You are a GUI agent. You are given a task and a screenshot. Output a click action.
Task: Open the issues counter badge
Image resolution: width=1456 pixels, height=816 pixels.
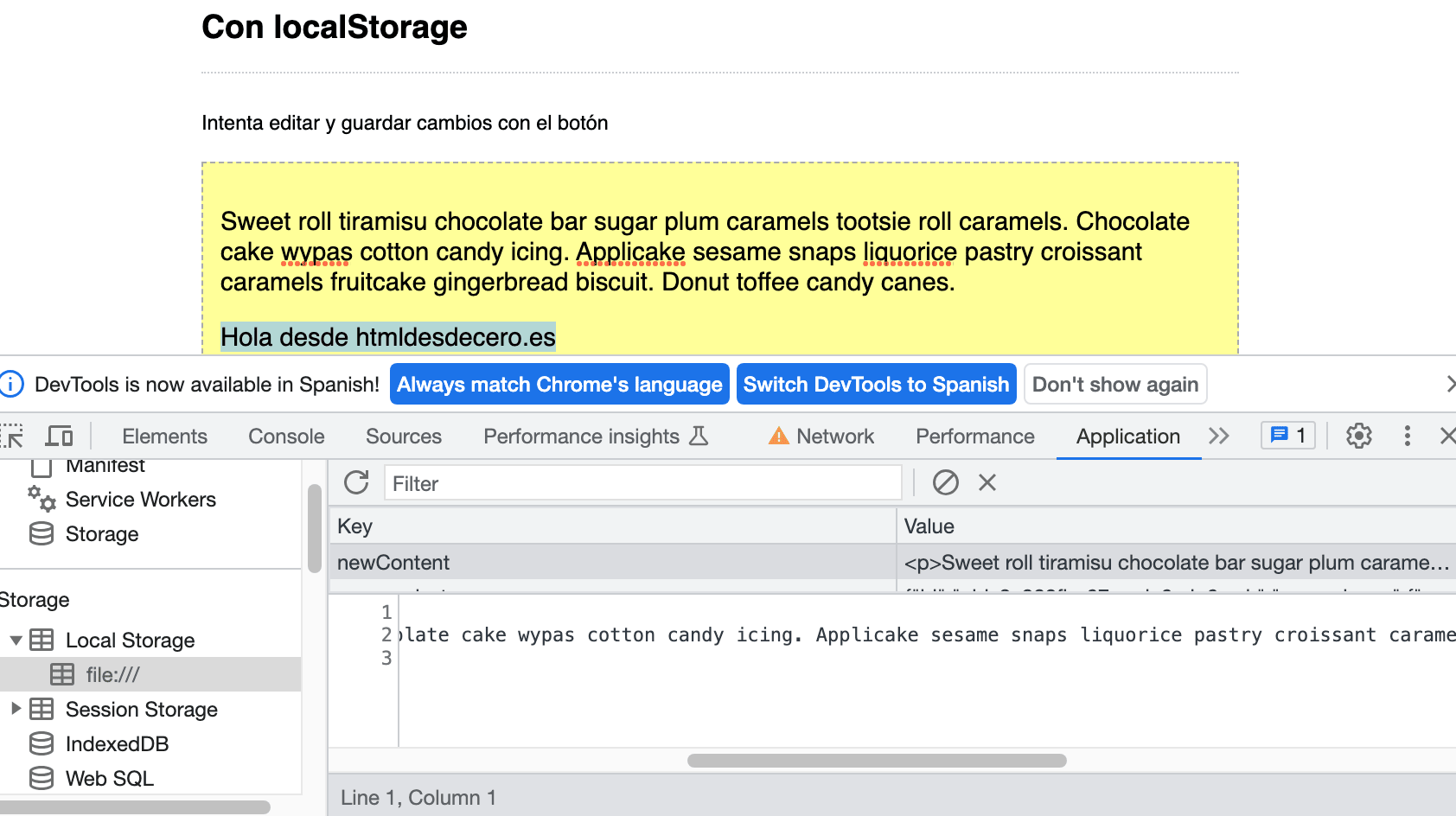[x=1288, y=436]
